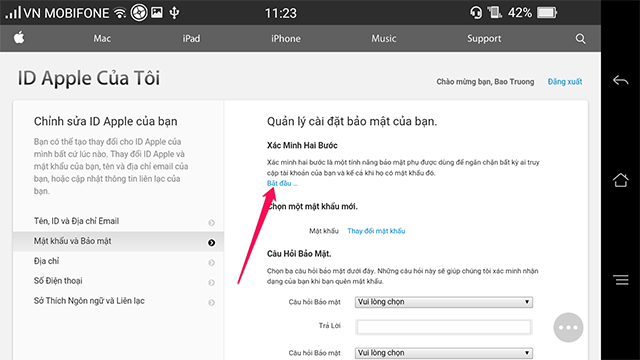Tap the Android home navigation button
Viewport: 640px width, 360px height.
620,180
